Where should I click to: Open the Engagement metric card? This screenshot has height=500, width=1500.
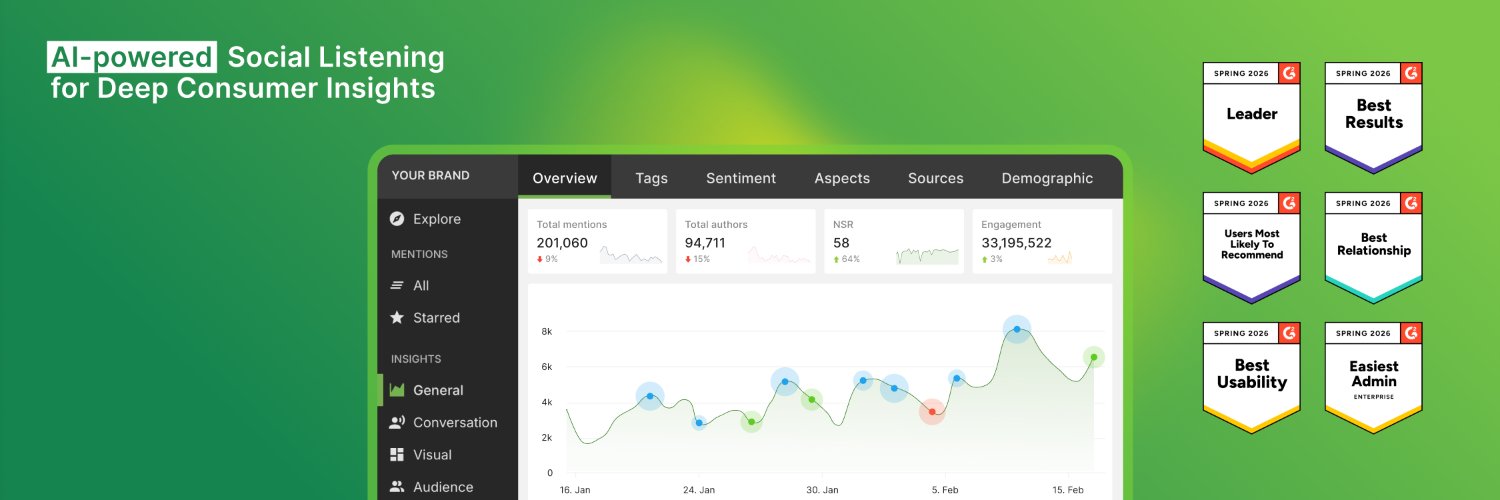tap(1042, 241)
